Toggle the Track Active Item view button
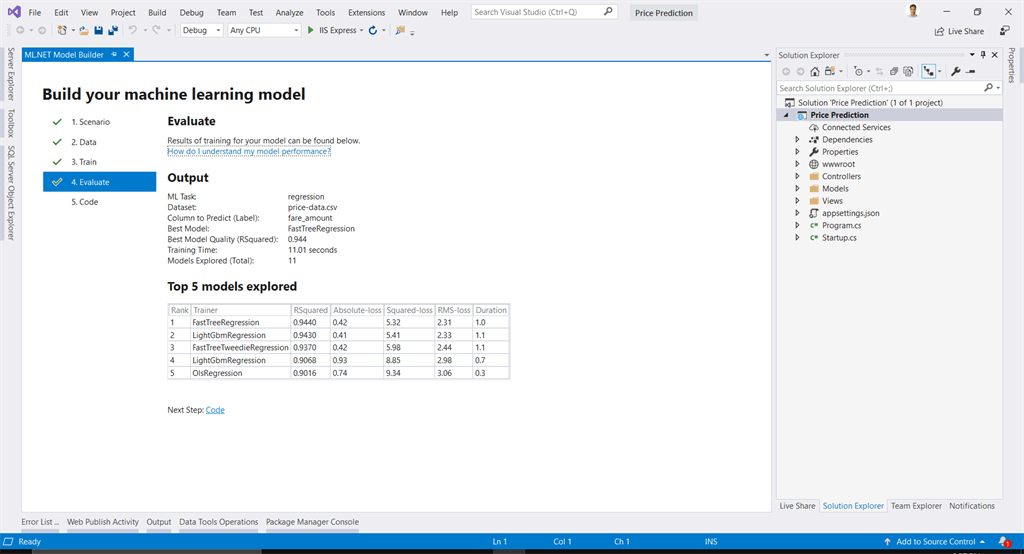Viewport: 1024px width, 554px height. 929,71
